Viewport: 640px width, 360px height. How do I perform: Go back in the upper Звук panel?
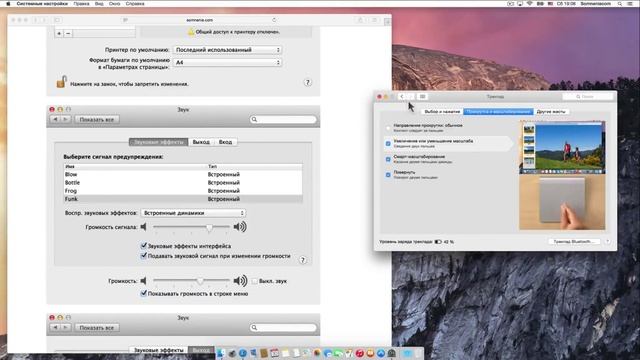pos(56,119)
